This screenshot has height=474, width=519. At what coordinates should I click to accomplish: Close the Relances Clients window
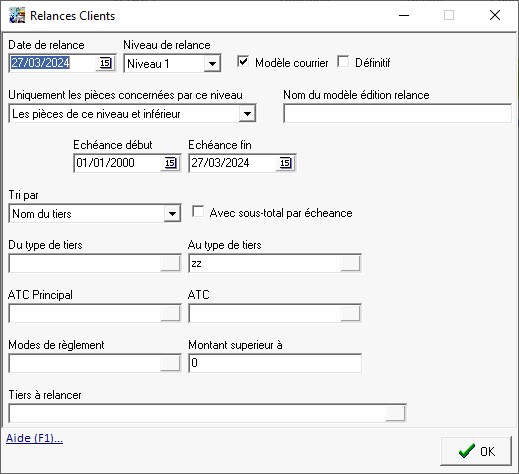click(x=495, y=15)
